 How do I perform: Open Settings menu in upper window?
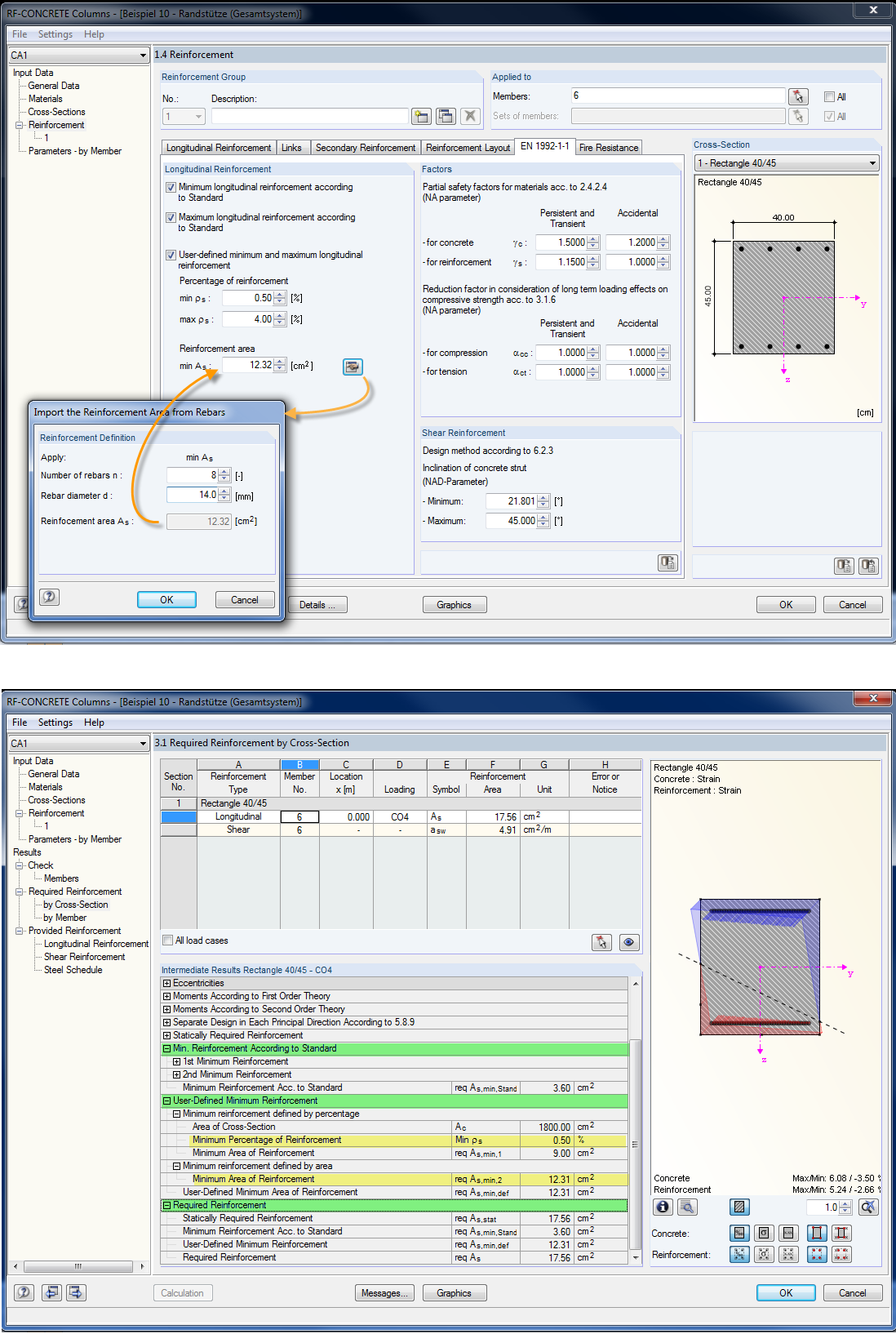click(x=55, y=34)
